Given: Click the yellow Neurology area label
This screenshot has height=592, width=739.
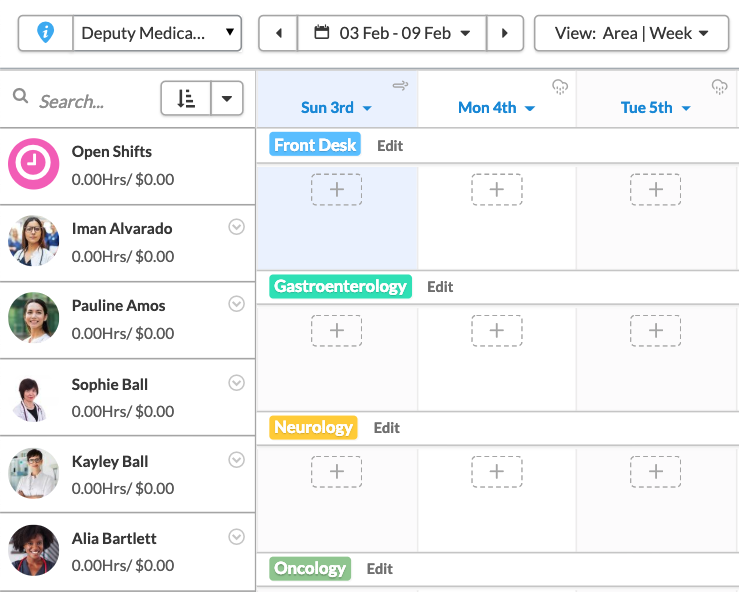Looking at the screenshot, I should (x=313, y=427).
